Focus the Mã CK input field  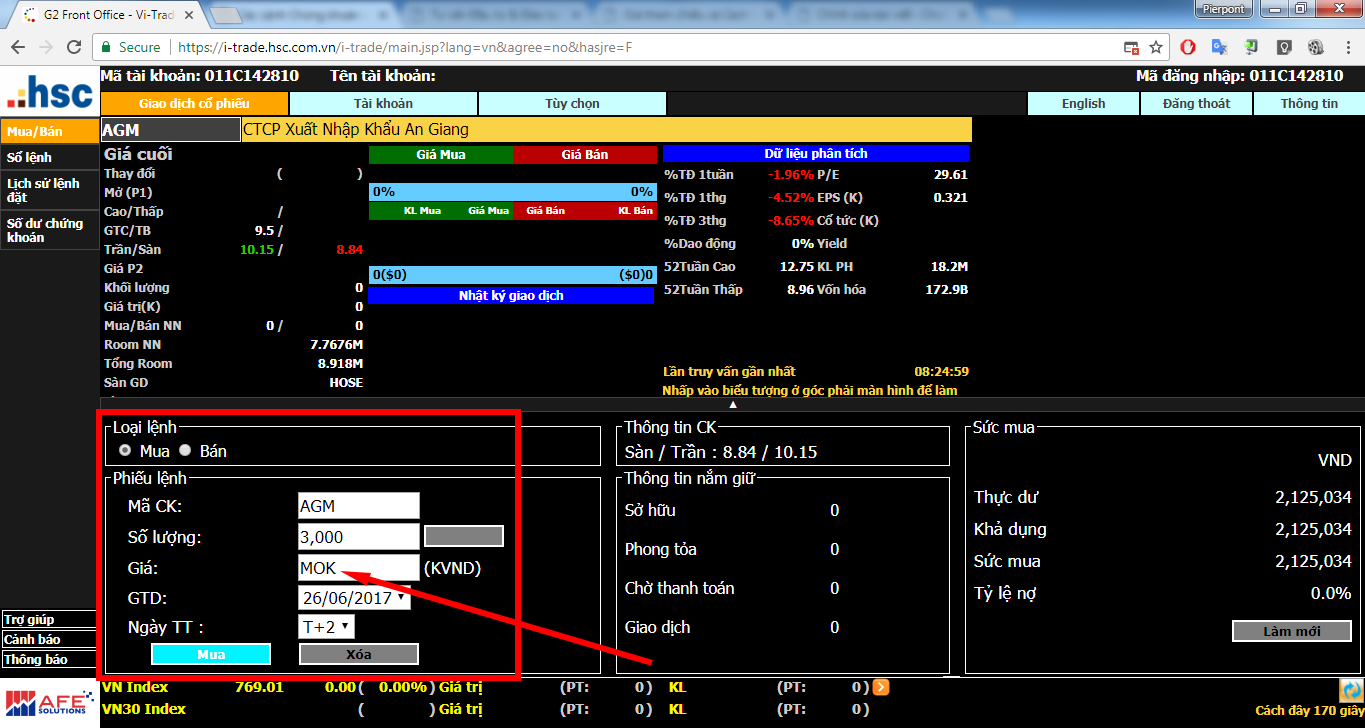click(359, 506)
